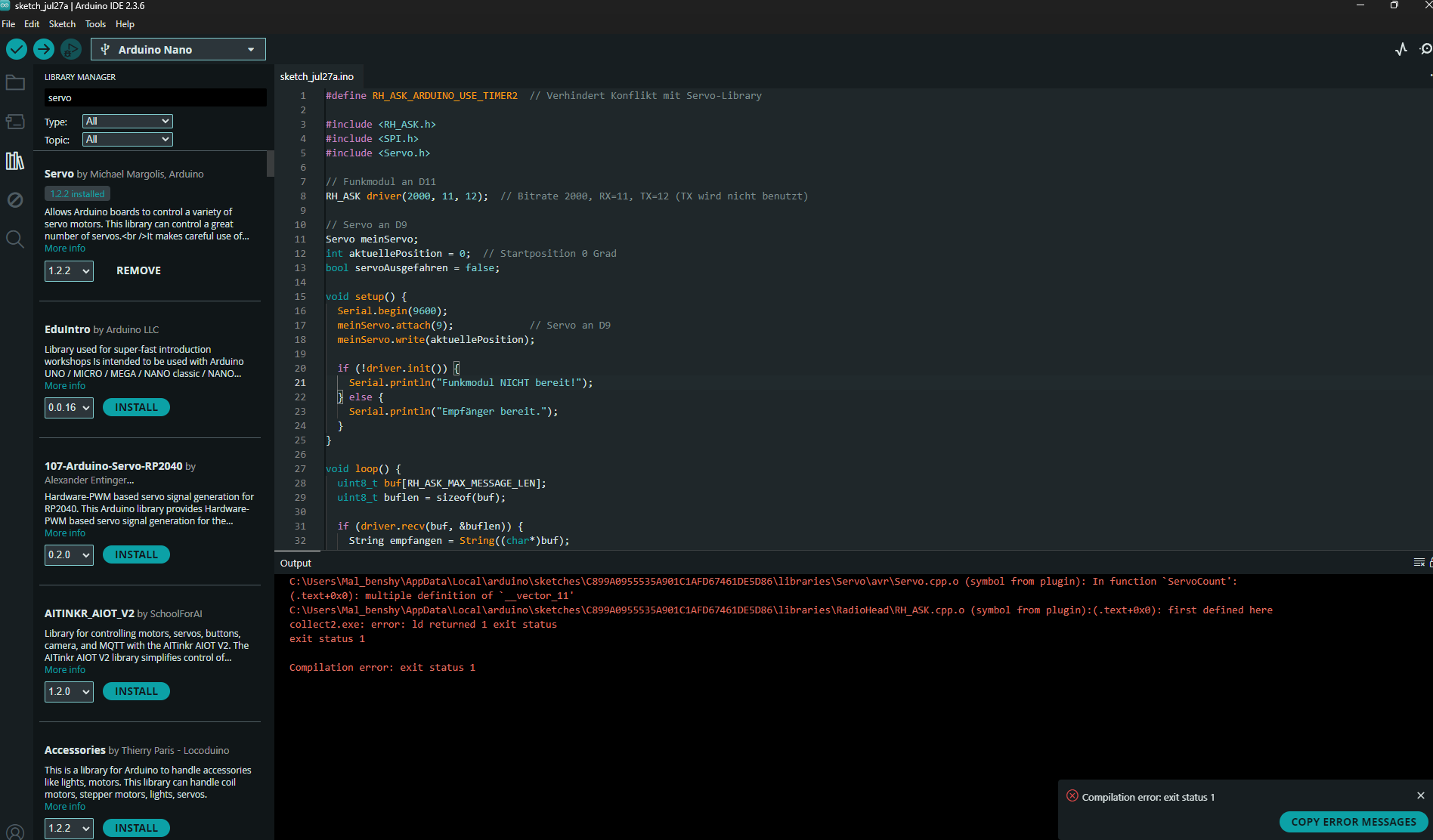Open More info for 107-Arduino-Servo-RP2040

(65, 533)
